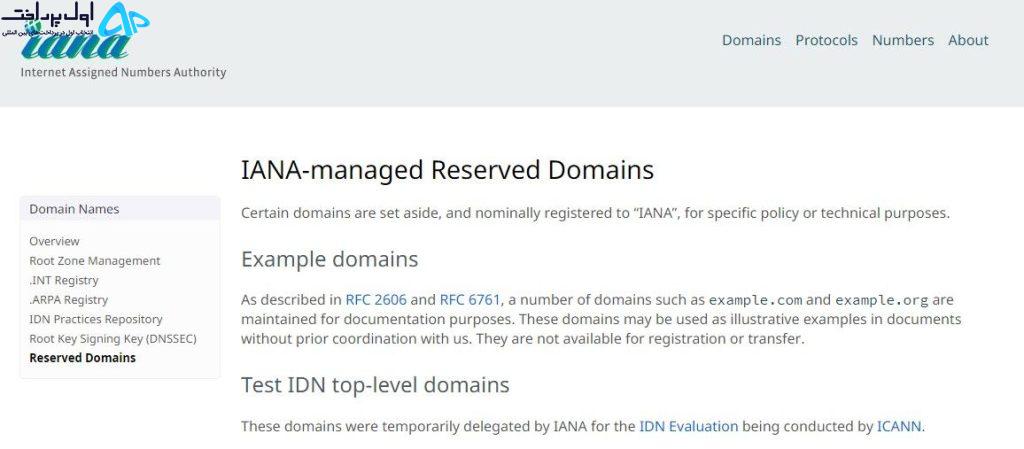Open Root Zone Management in the sidebar
Image resolution: width=1024 pixels, height=449 pixels.
click(x=95, y=260)
